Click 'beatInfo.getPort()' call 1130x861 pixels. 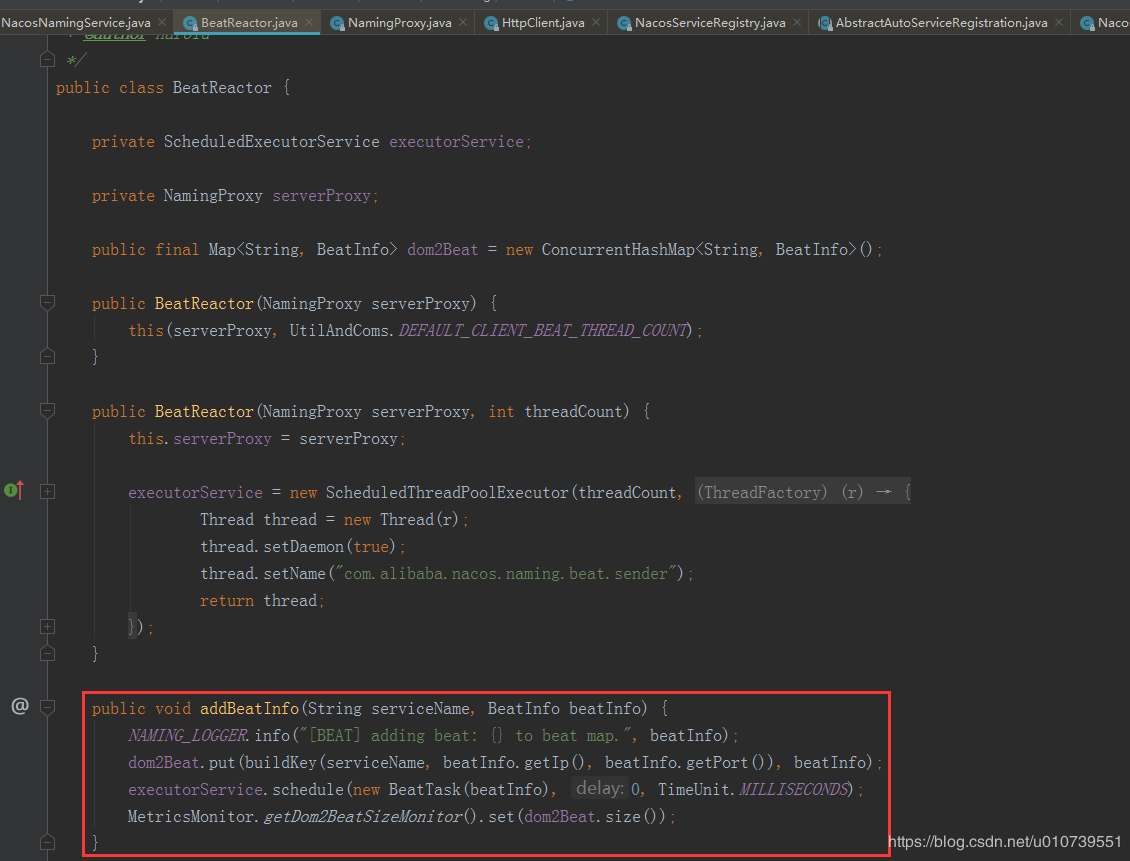point(690,763)
